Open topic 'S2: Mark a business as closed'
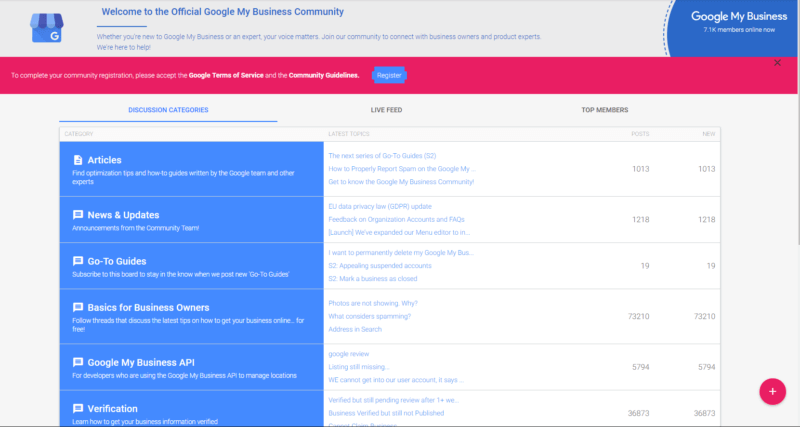Viewport: 800px width, 427px height. [373, 279]
